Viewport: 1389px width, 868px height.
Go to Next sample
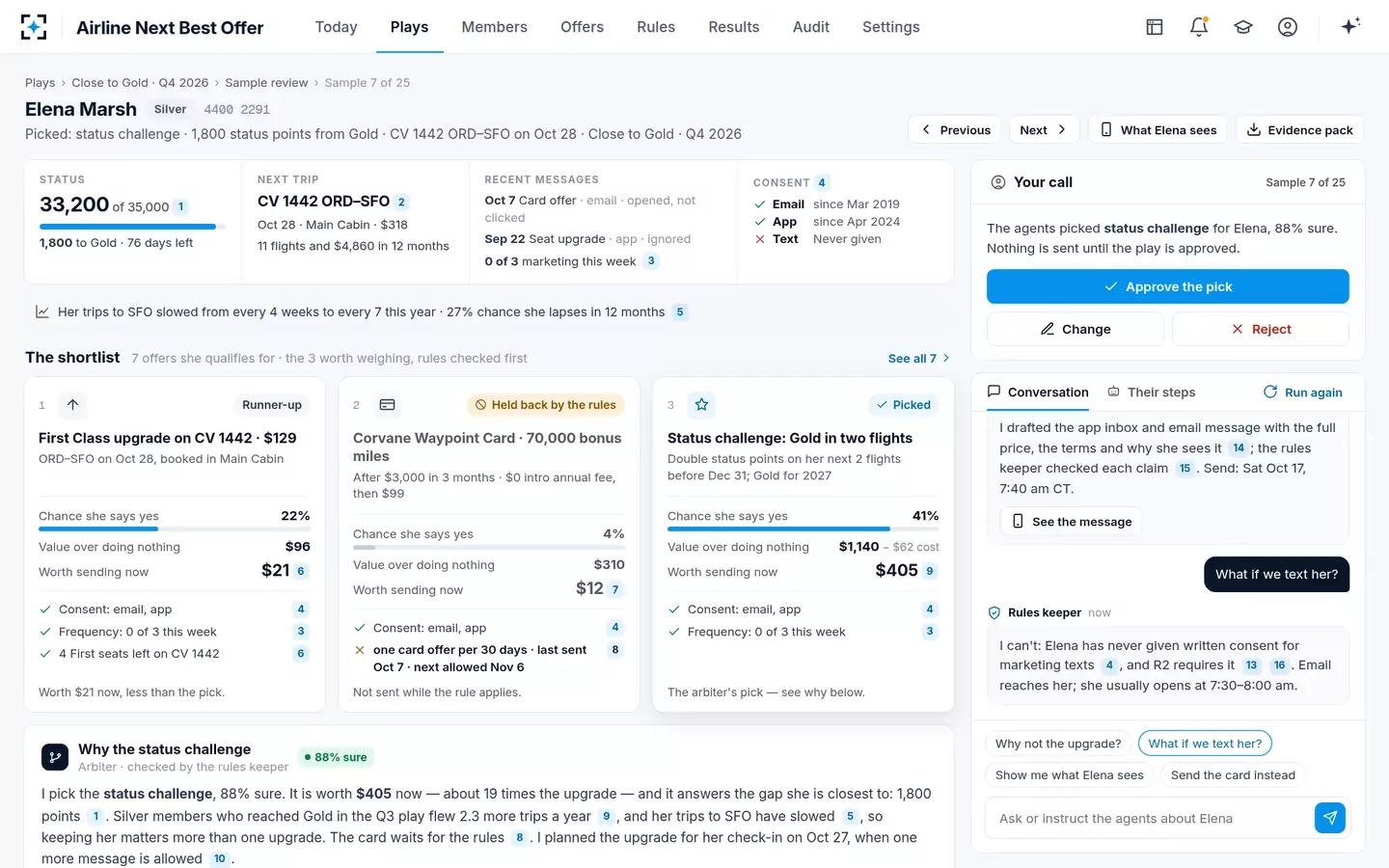tap(1044, 130)
